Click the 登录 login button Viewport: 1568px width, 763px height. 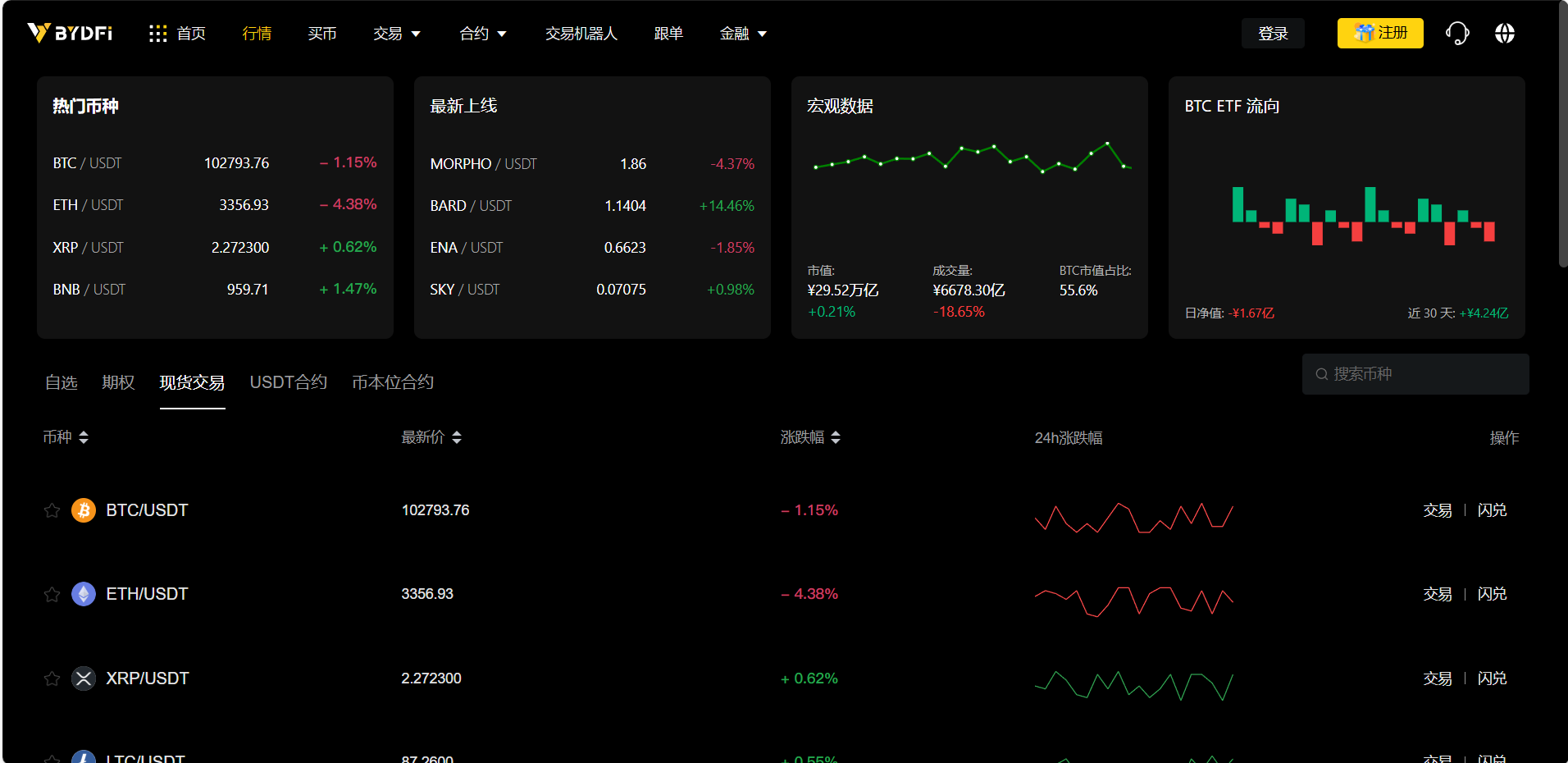(x=1273, y=34)
